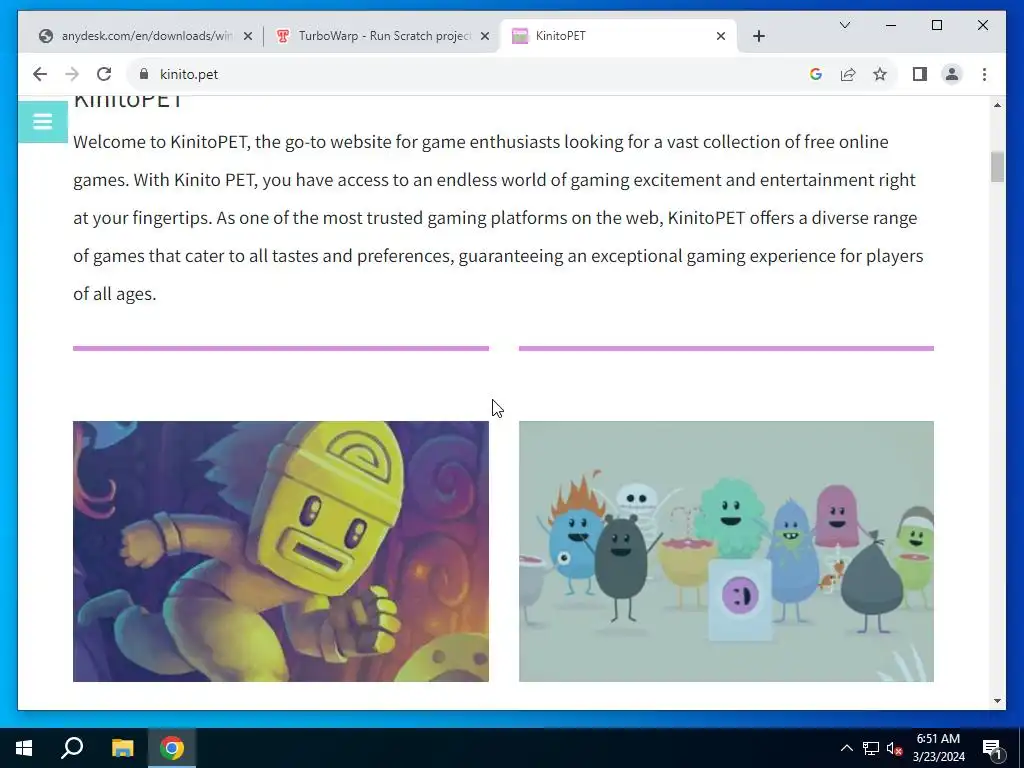Open the colorful bean characters game thumbnail
Screen dimensions: 1024x768
click(x=726, y=551)
